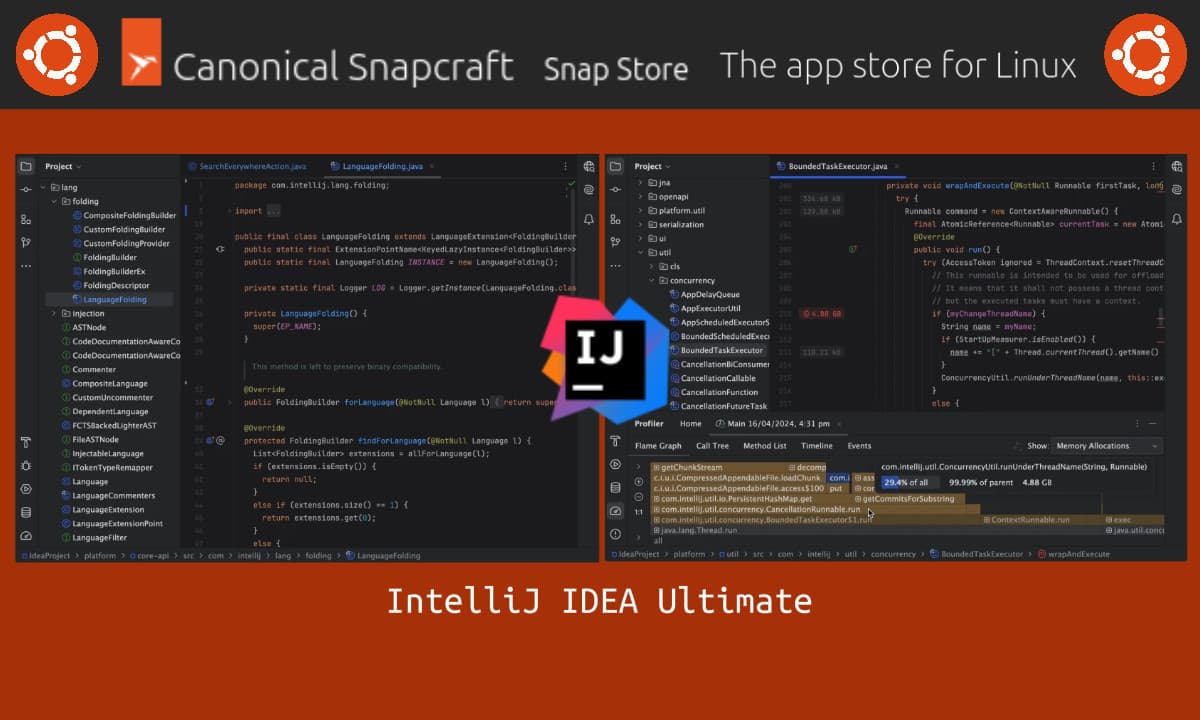
Task: Click the Git branches icon in LanguageFolding window
Action: tap(26, 241)
